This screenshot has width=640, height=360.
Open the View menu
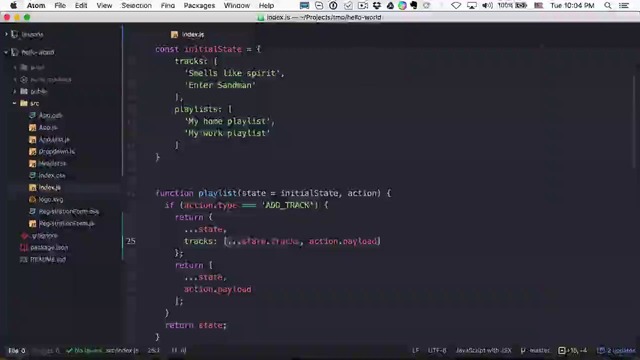tap(104, 5)
